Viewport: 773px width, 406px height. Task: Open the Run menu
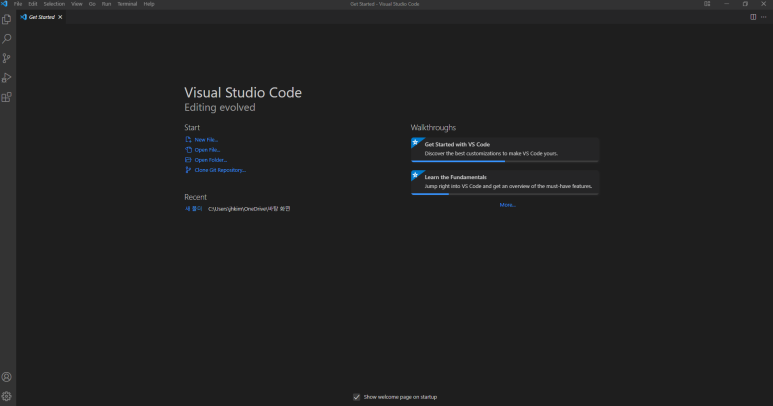106,4
